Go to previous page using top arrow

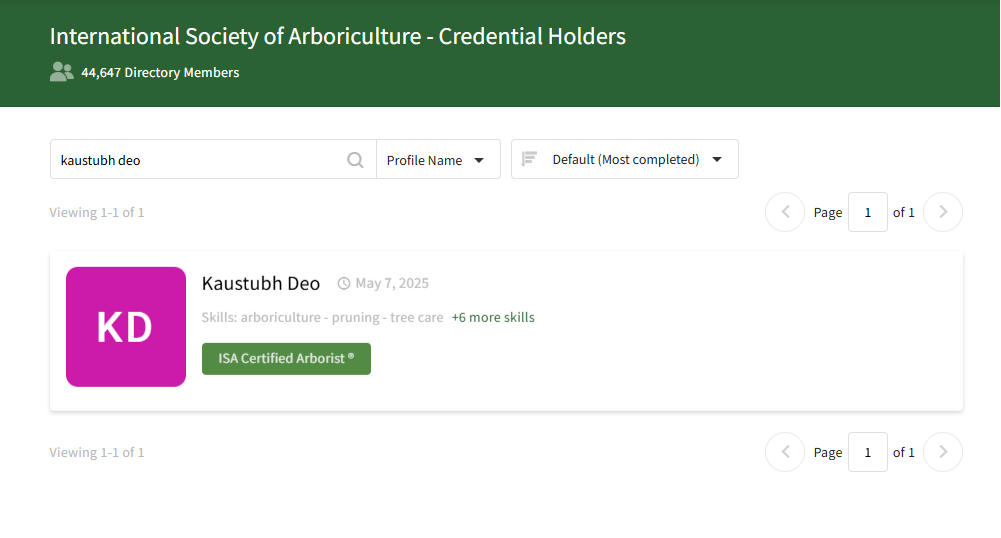pyautogui.click(x=785, y=212)
